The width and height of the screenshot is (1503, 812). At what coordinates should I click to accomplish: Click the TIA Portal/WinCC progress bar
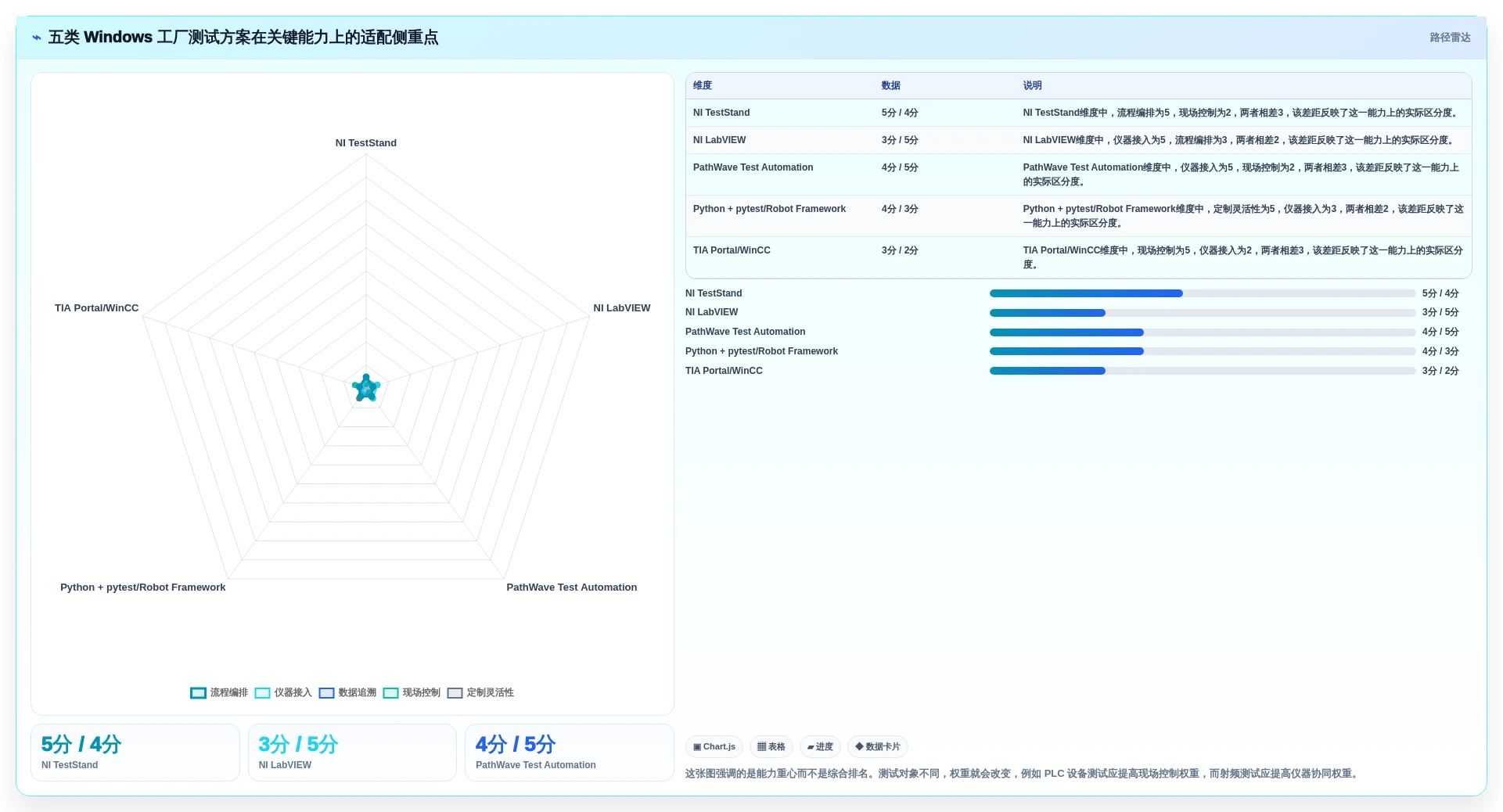click(x=1203, y=371)
